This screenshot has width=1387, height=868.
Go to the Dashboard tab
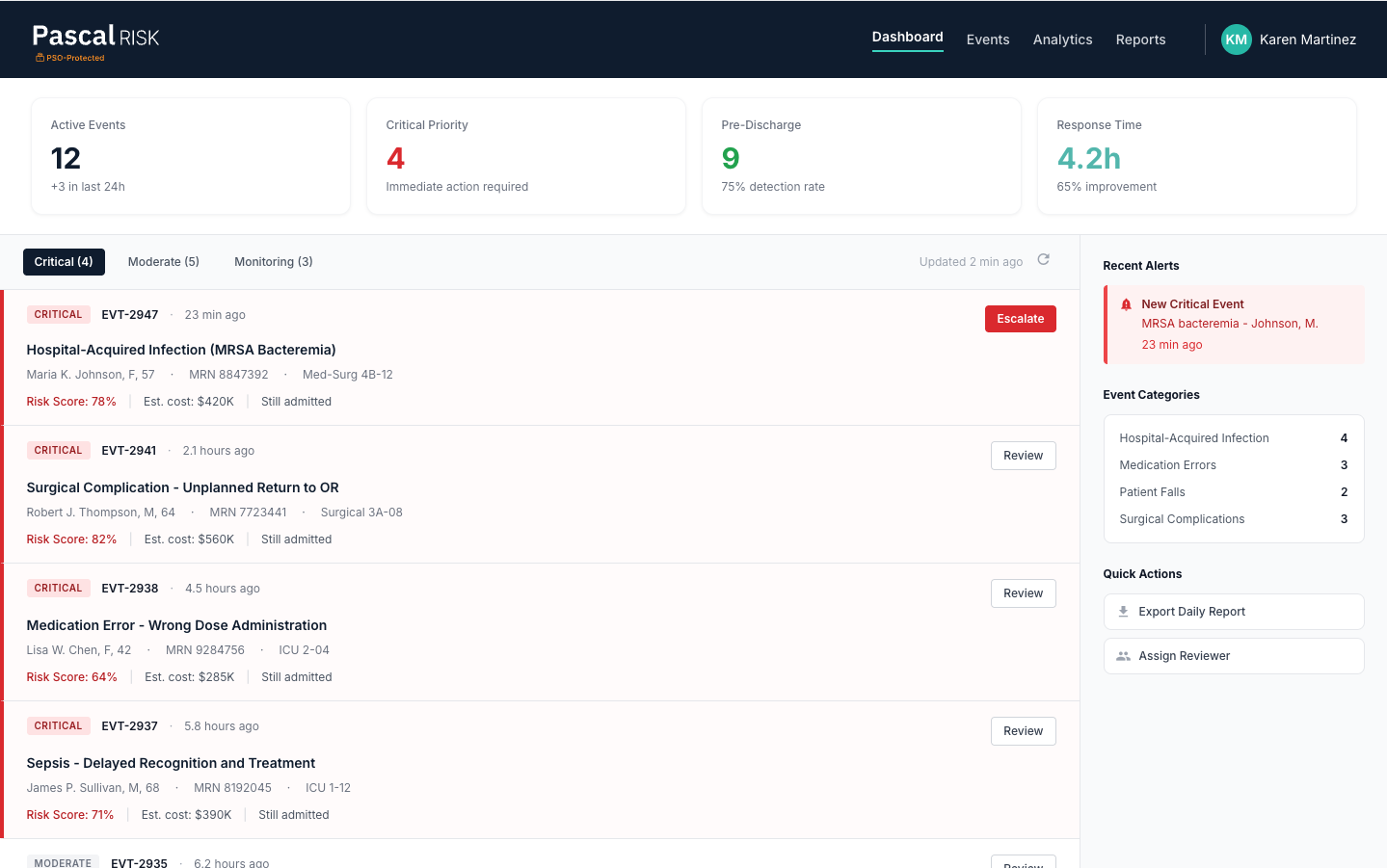(x=908, y=38)
